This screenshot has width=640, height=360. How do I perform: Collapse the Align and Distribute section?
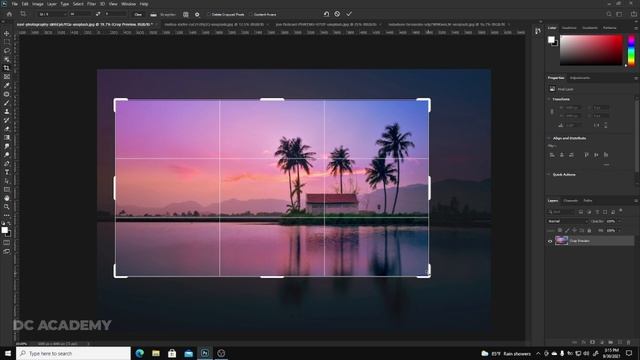click(x=549, y=138)
